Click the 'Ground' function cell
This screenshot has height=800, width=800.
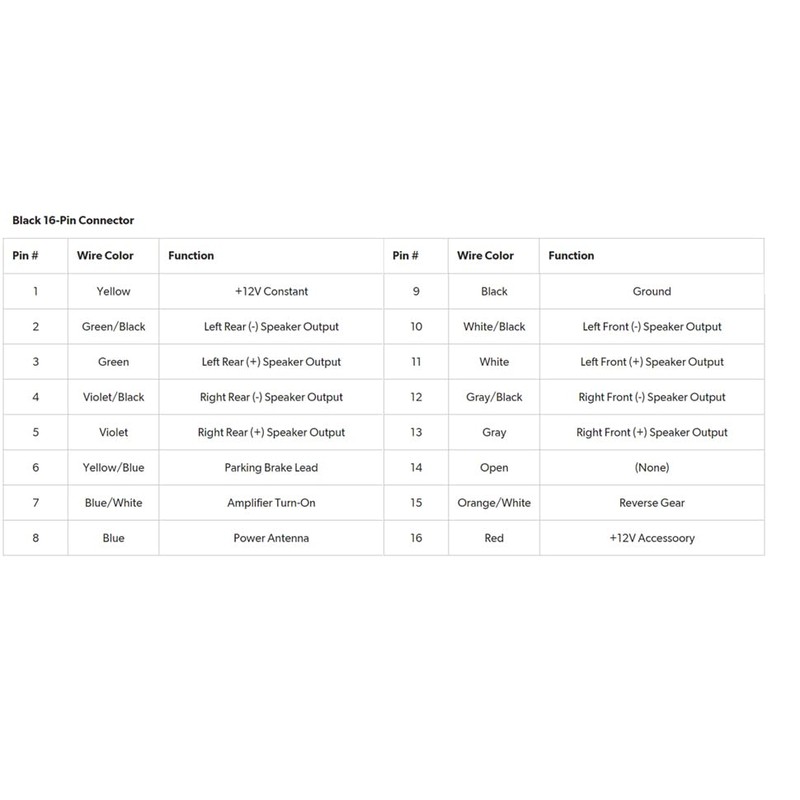(652, 292)
